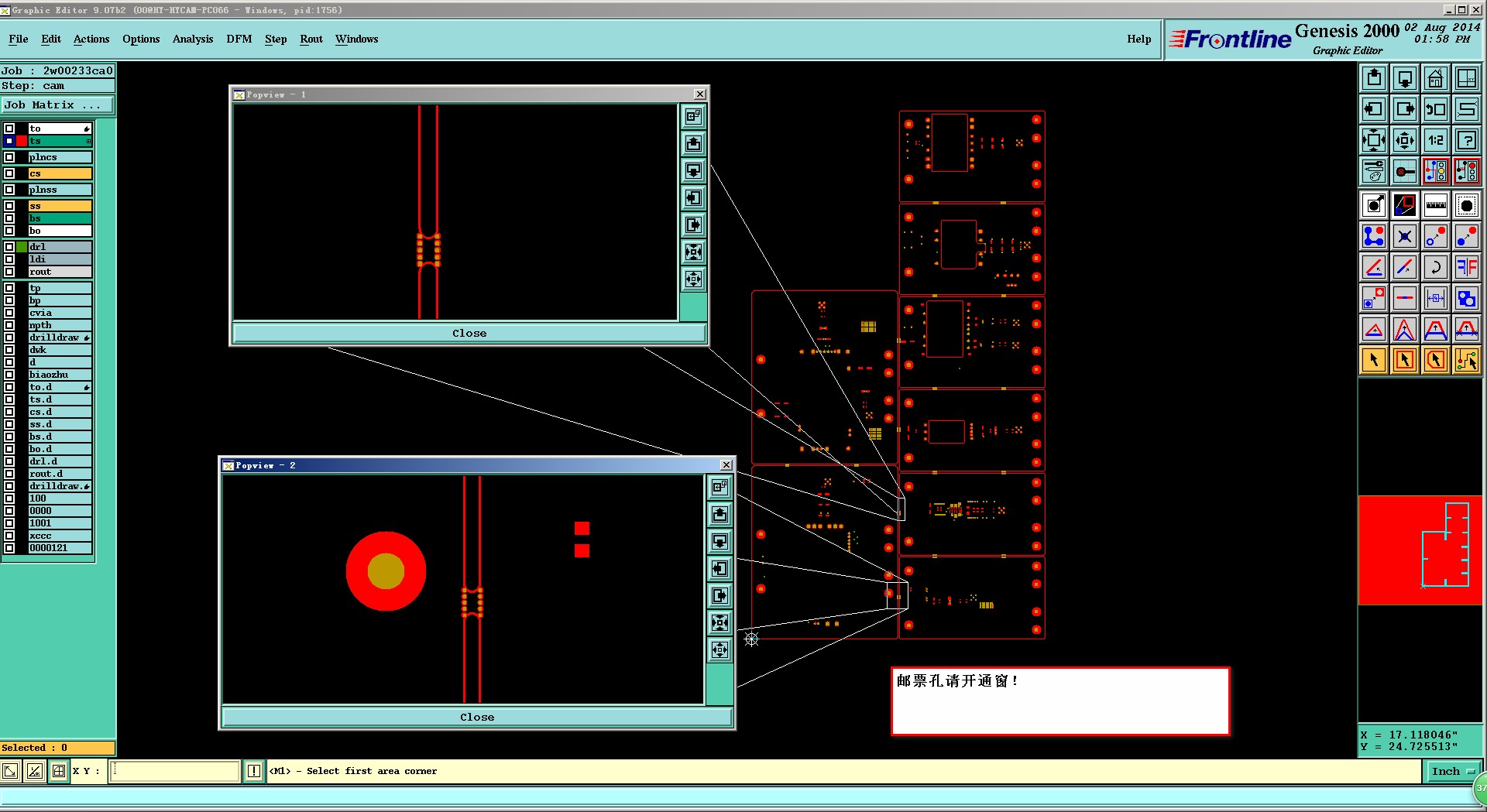Toggle checkbox for layer 'cs'
Screen dimensions: 1487x812
(9, 173)
